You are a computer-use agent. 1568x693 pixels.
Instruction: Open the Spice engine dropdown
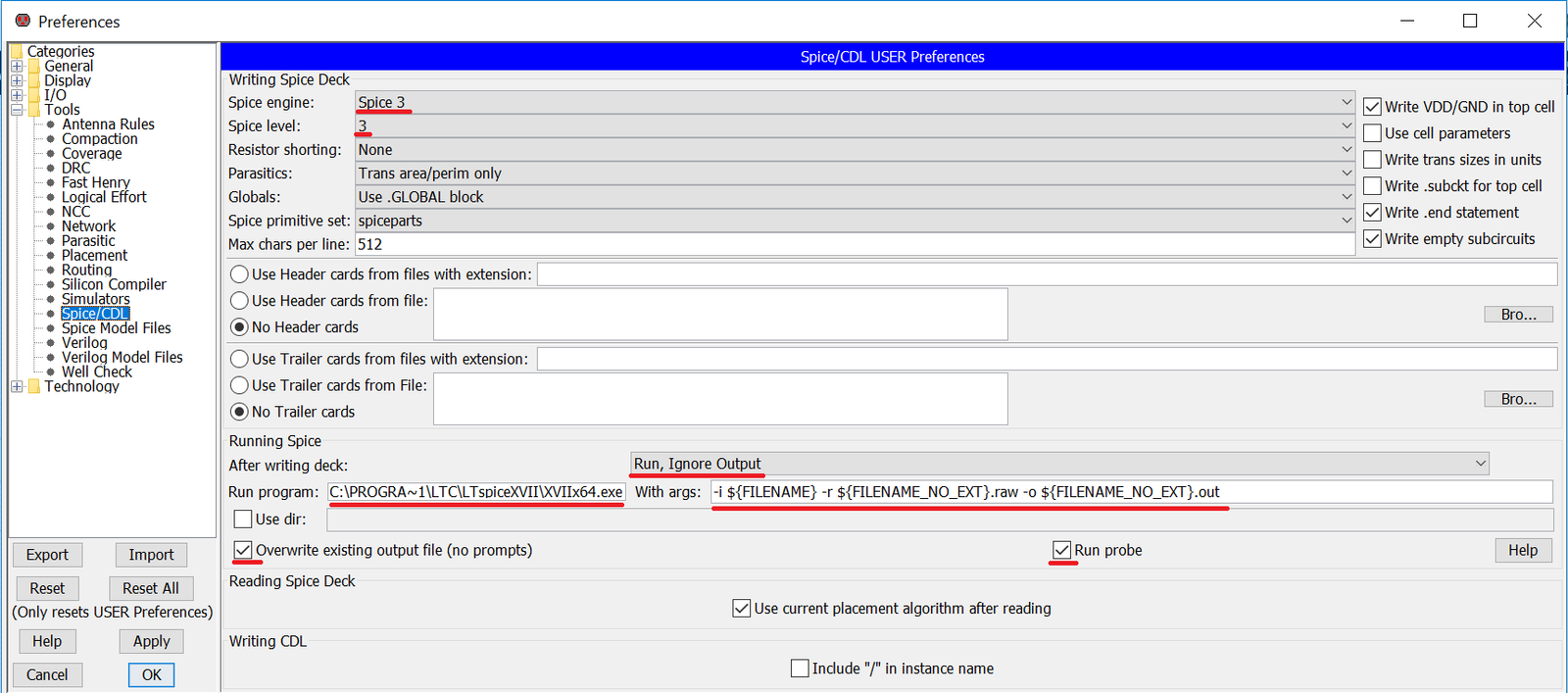pyautogui.click(x=856, y=102)
